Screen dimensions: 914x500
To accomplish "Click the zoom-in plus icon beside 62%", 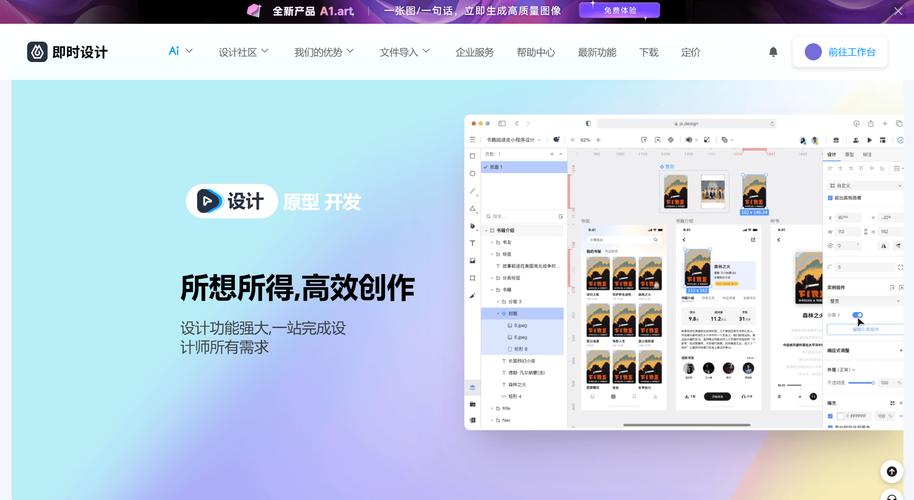I will [x=598, y=140].
